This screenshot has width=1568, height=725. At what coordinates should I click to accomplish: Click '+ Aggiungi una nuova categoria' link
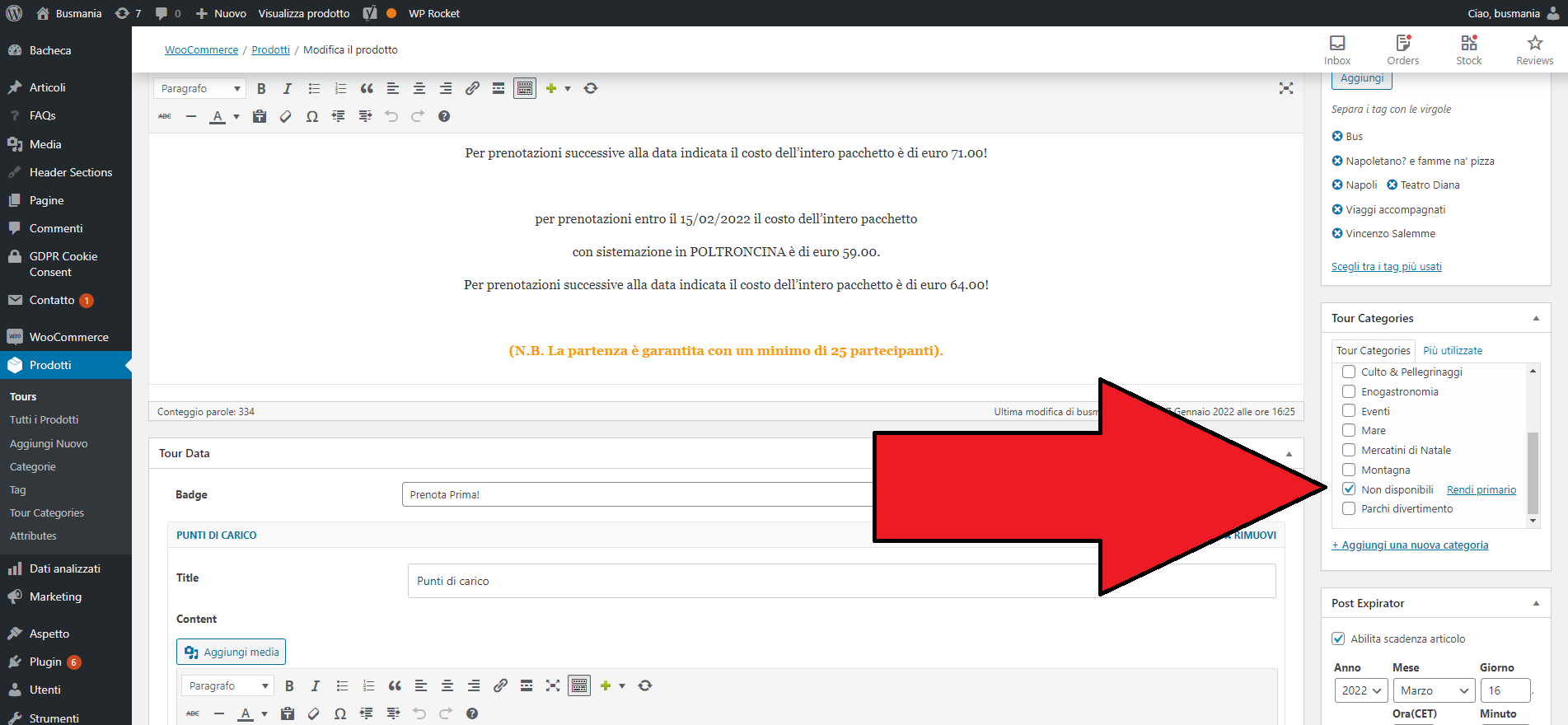(x=1410, y=545)
